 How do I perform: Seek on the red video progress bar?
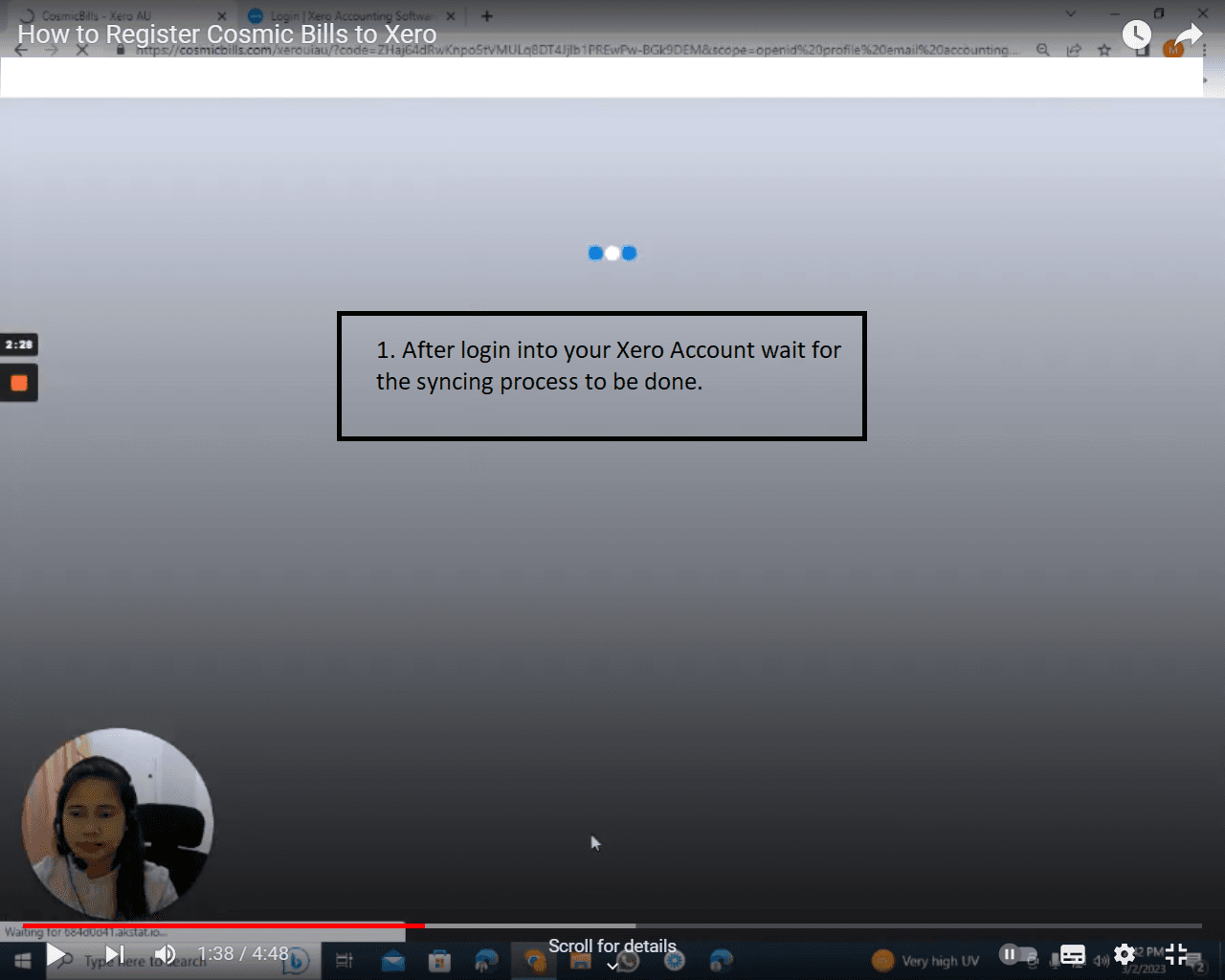[x=612, y=925]
